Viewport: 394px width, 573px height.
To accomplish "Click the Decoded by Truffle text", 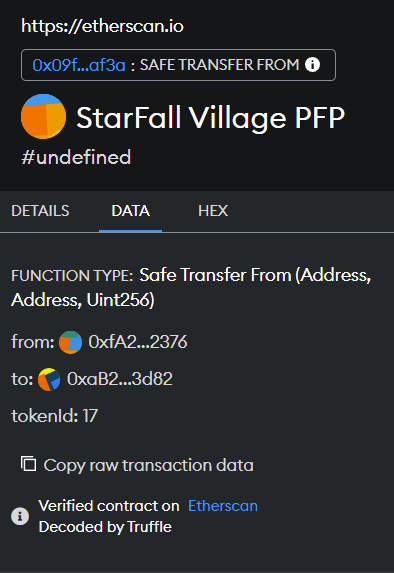I will click(x=105, y=527).
